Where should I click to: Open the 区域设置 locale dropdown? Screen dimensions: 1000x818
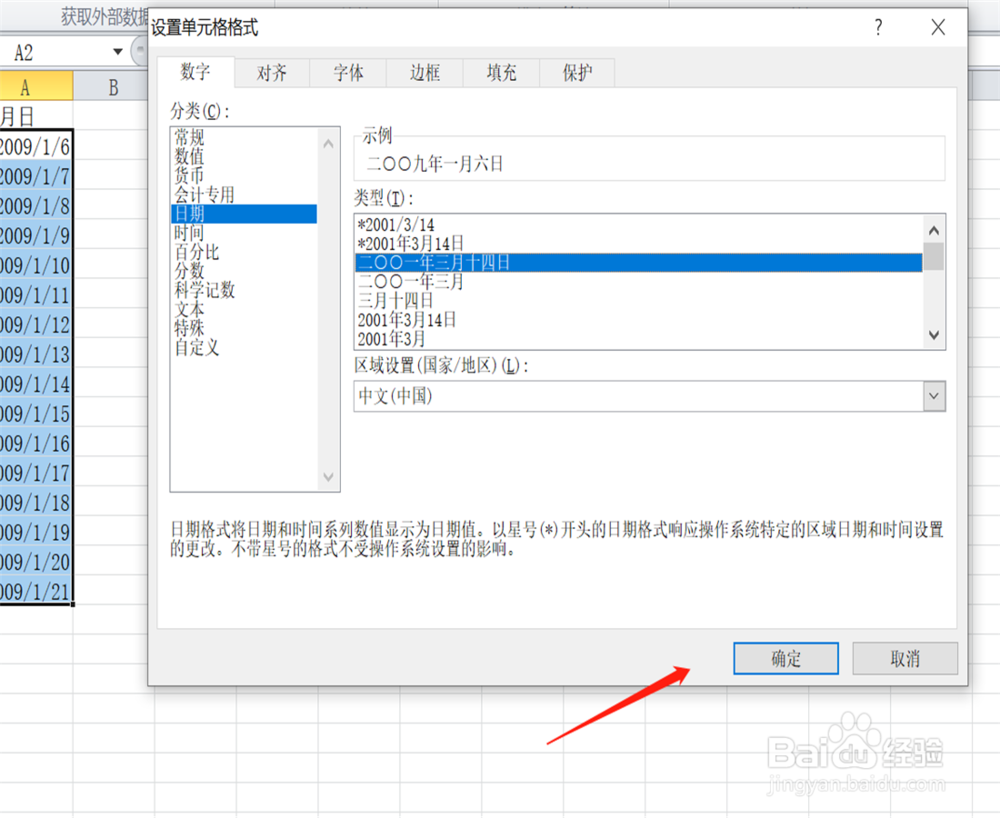pos(934,396)
